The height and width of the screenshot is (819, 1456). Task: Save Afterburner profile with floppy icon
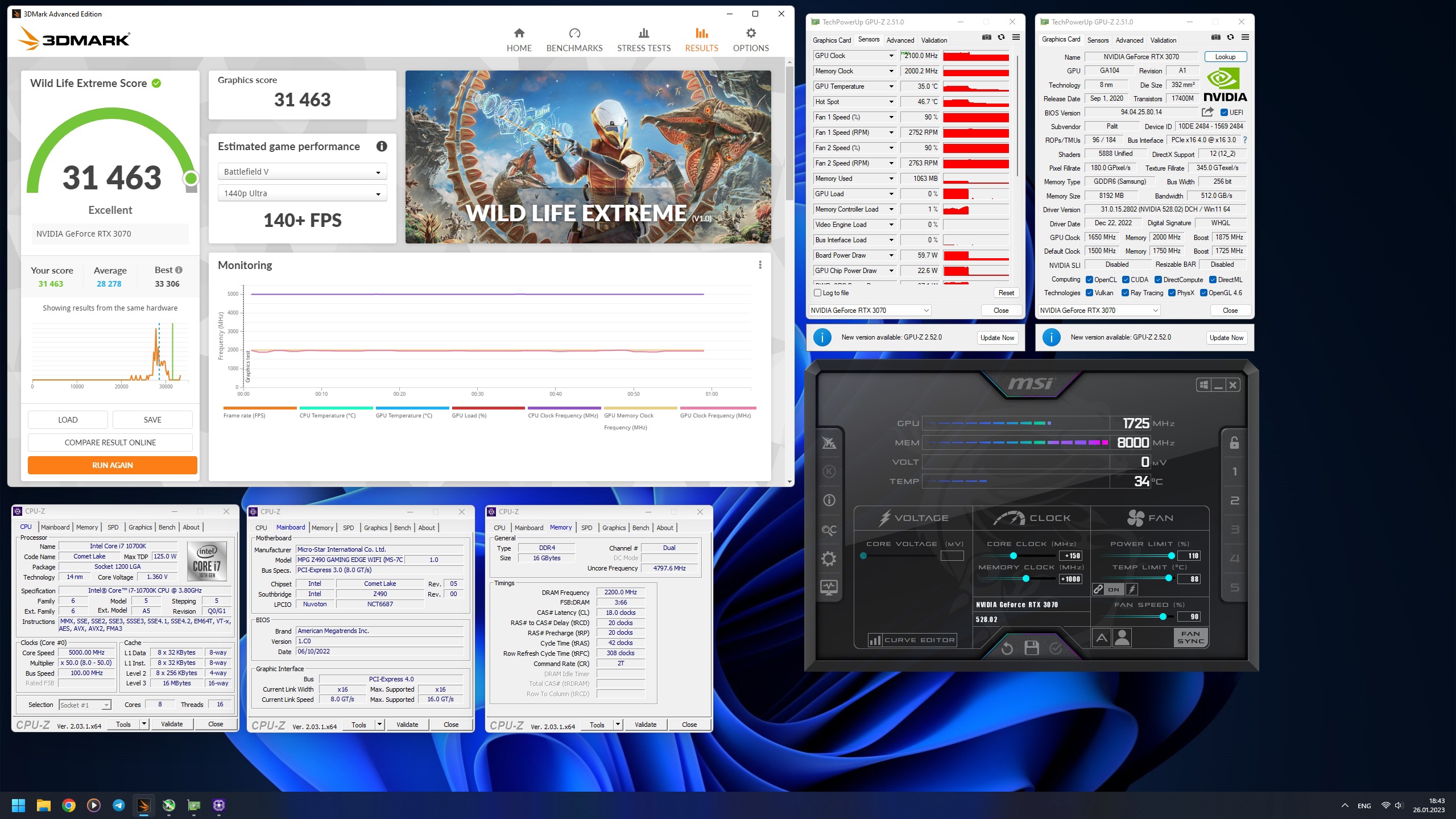point(1032,648)
